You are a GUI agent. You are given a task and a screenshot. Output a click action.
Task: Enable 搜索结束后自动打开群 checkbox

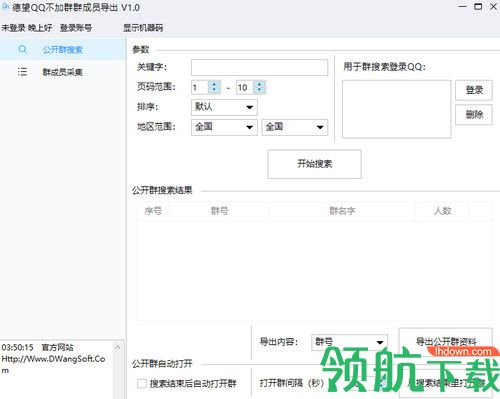142,384
